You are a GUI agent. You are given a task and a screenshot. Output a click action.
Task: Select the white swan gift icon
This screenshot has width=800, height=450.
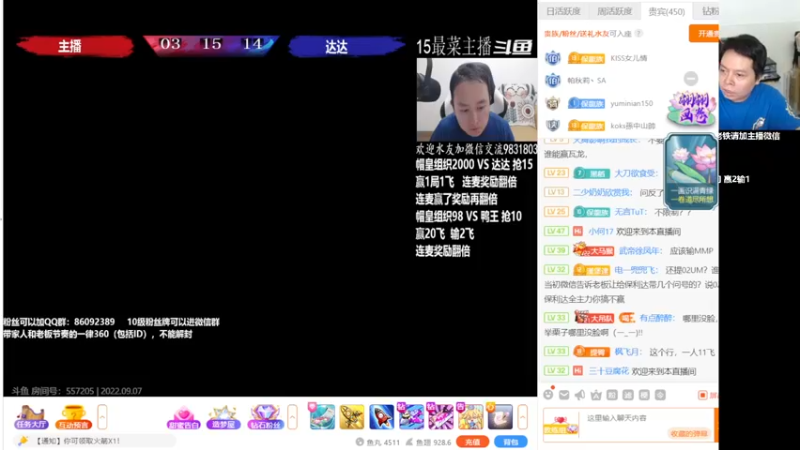(499, 416)
